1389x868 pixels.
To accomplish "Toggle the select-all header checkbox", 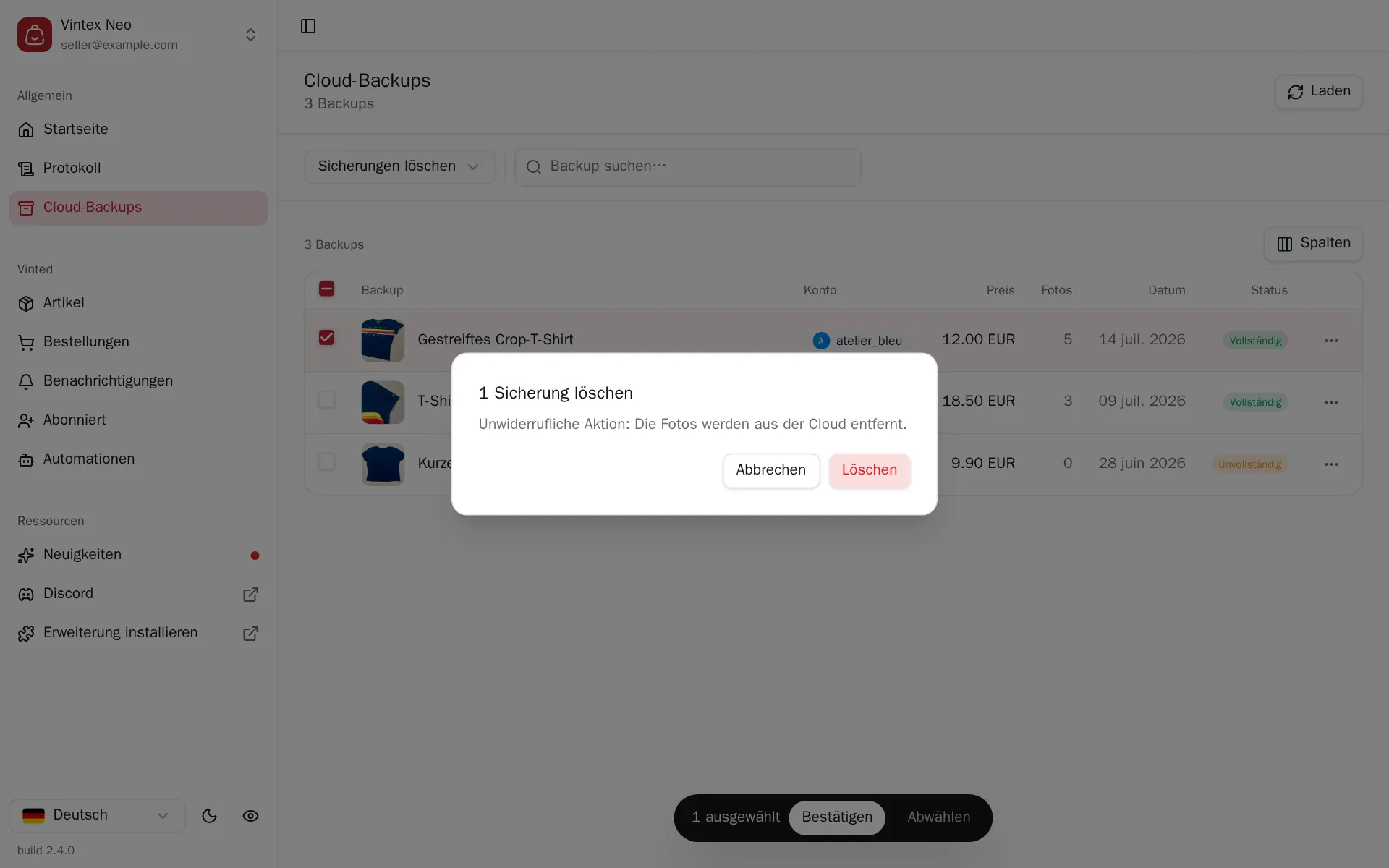I will pyautogui.click(x=326, y=289).
